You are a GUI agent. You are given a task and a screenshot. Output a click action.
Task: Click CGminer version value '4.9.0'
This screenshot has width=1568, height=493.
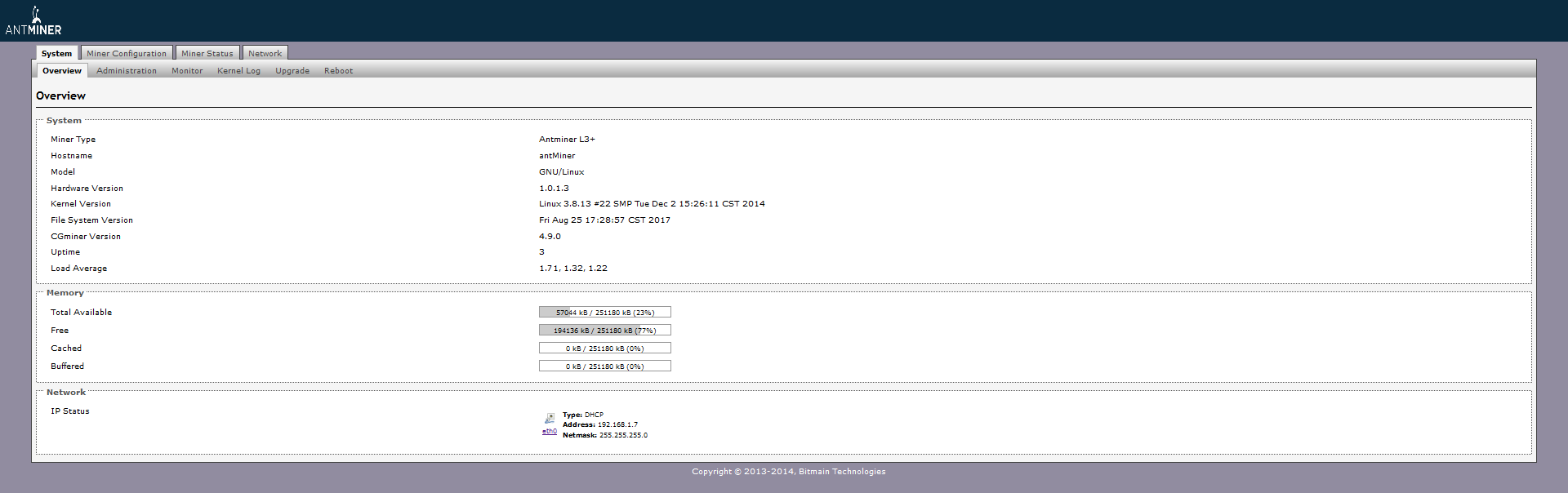click(x=550, y=237)
